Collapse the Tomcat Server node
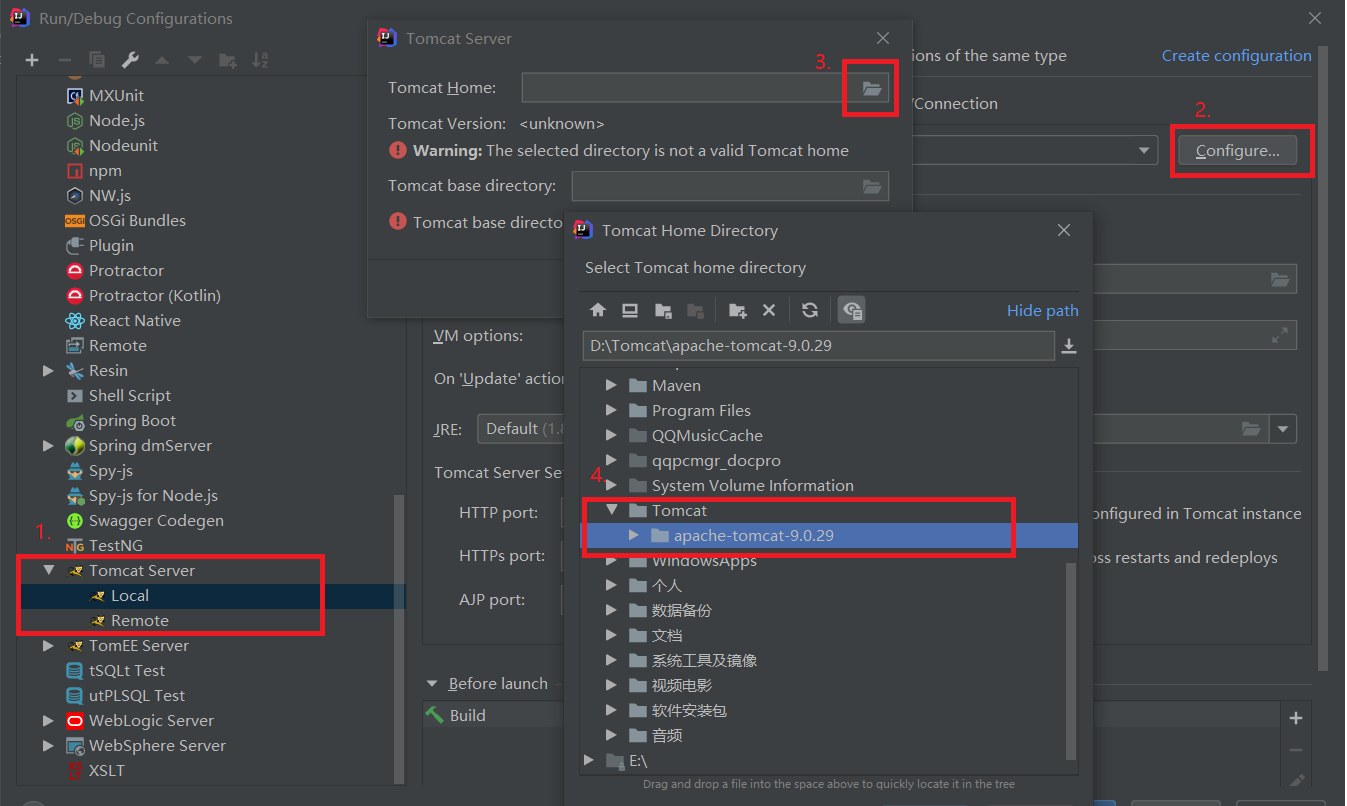Image resolution: width=1347 pixels, height=806 pixels. [x=48, y=570]
